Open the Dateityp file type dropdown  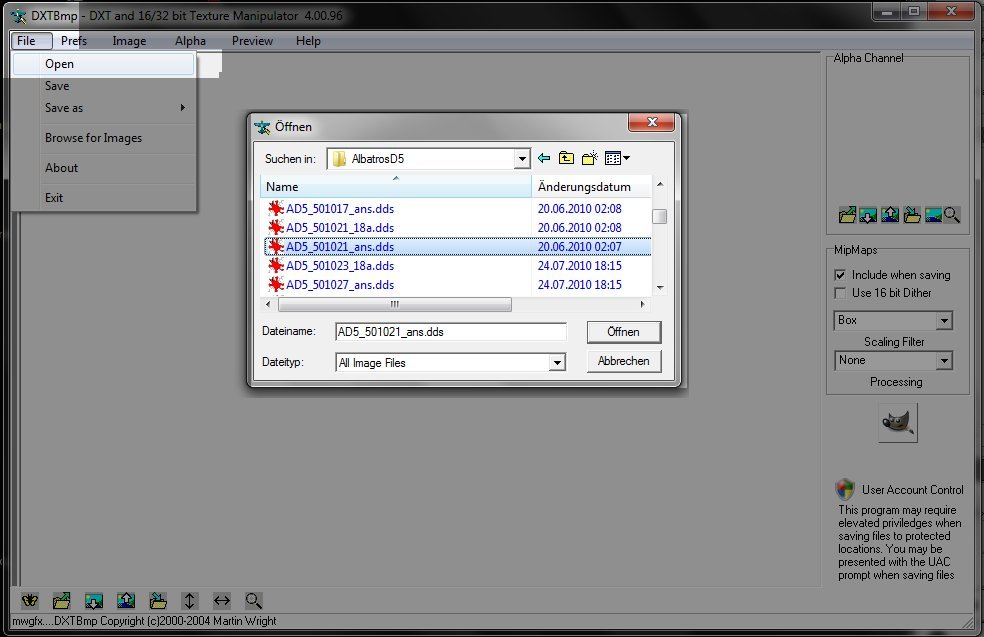(x=557, y=363)
